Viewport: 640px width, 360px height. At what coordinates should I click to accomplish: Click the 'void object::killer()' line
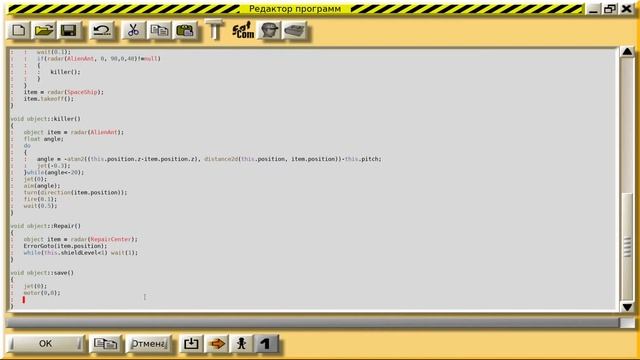point(46,119)
